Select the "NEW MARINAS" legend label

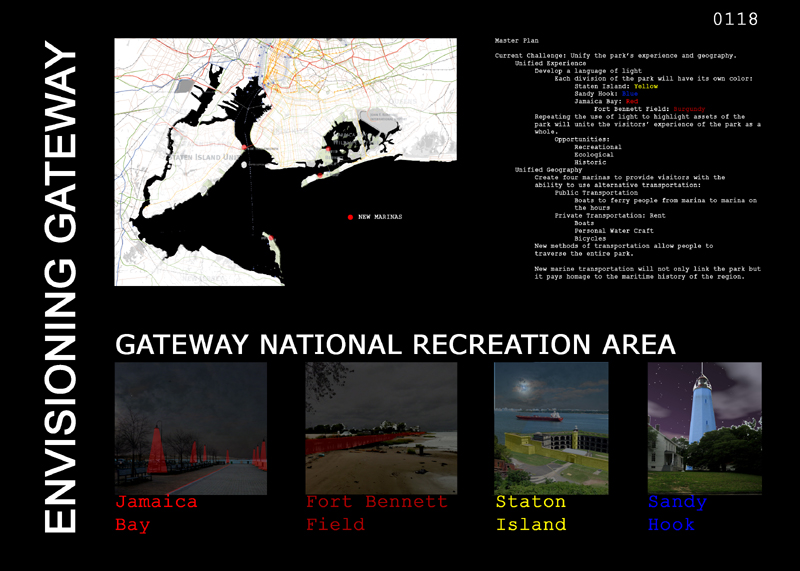click(380, 217)
